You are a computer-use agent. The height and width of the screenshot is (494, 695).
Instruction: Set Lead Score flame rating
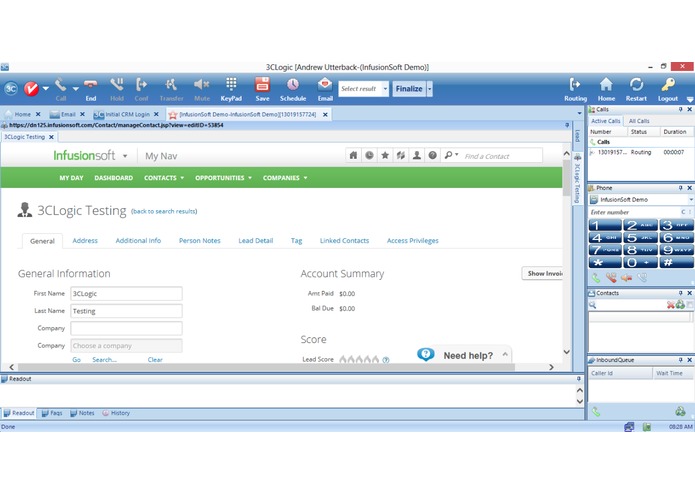tap(359, 359)
